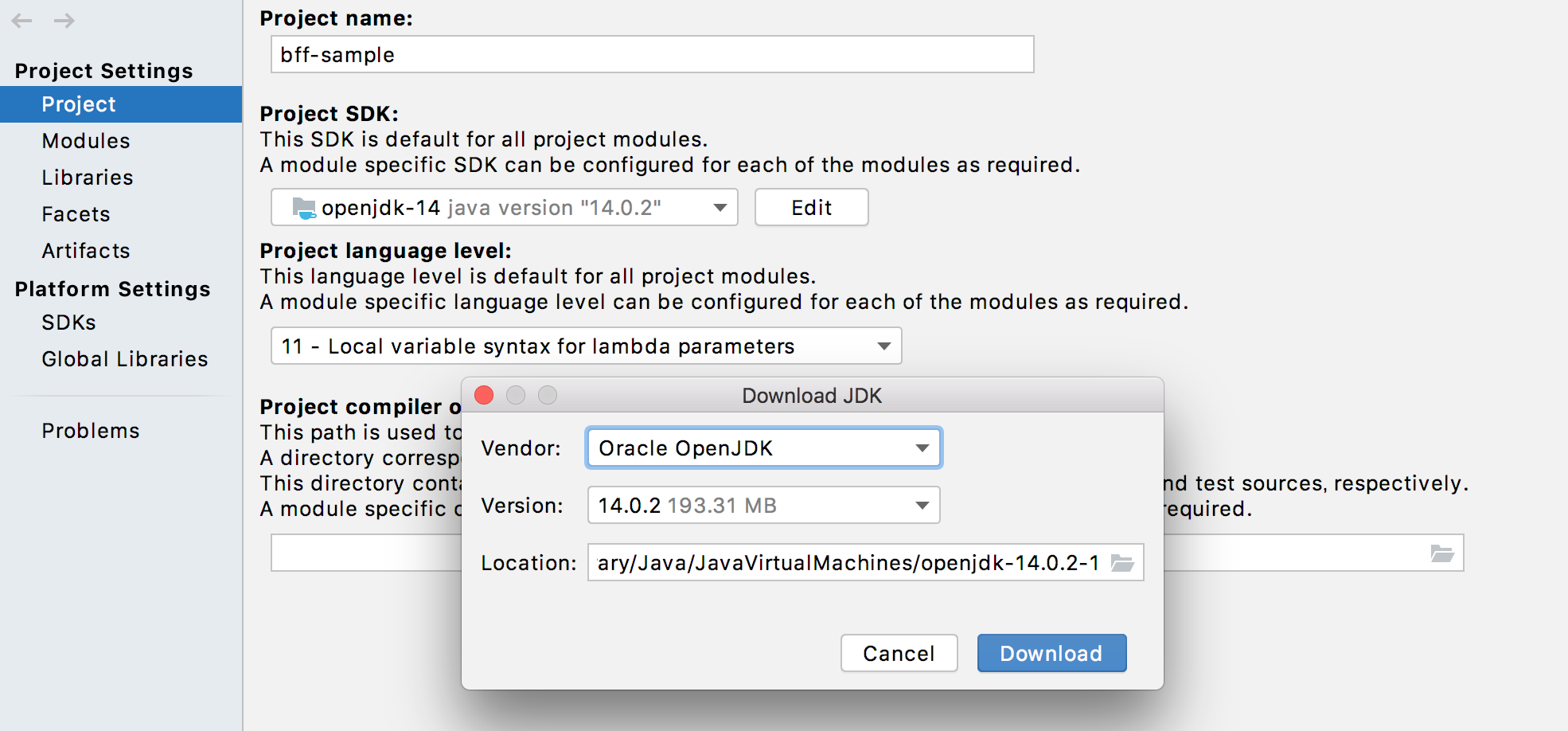Open the Artifacts section

86,251
